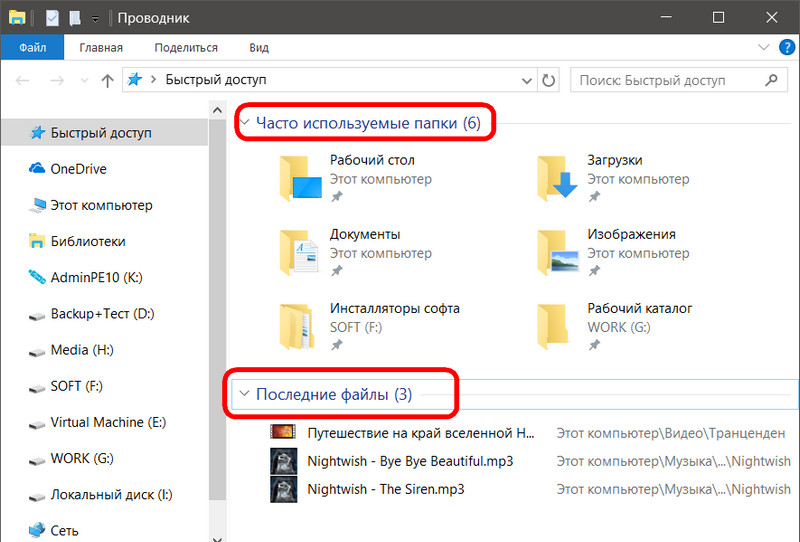Select the Рабочий каталог folder icon
The width and height of the screenshot is (800, 542).
553,327
